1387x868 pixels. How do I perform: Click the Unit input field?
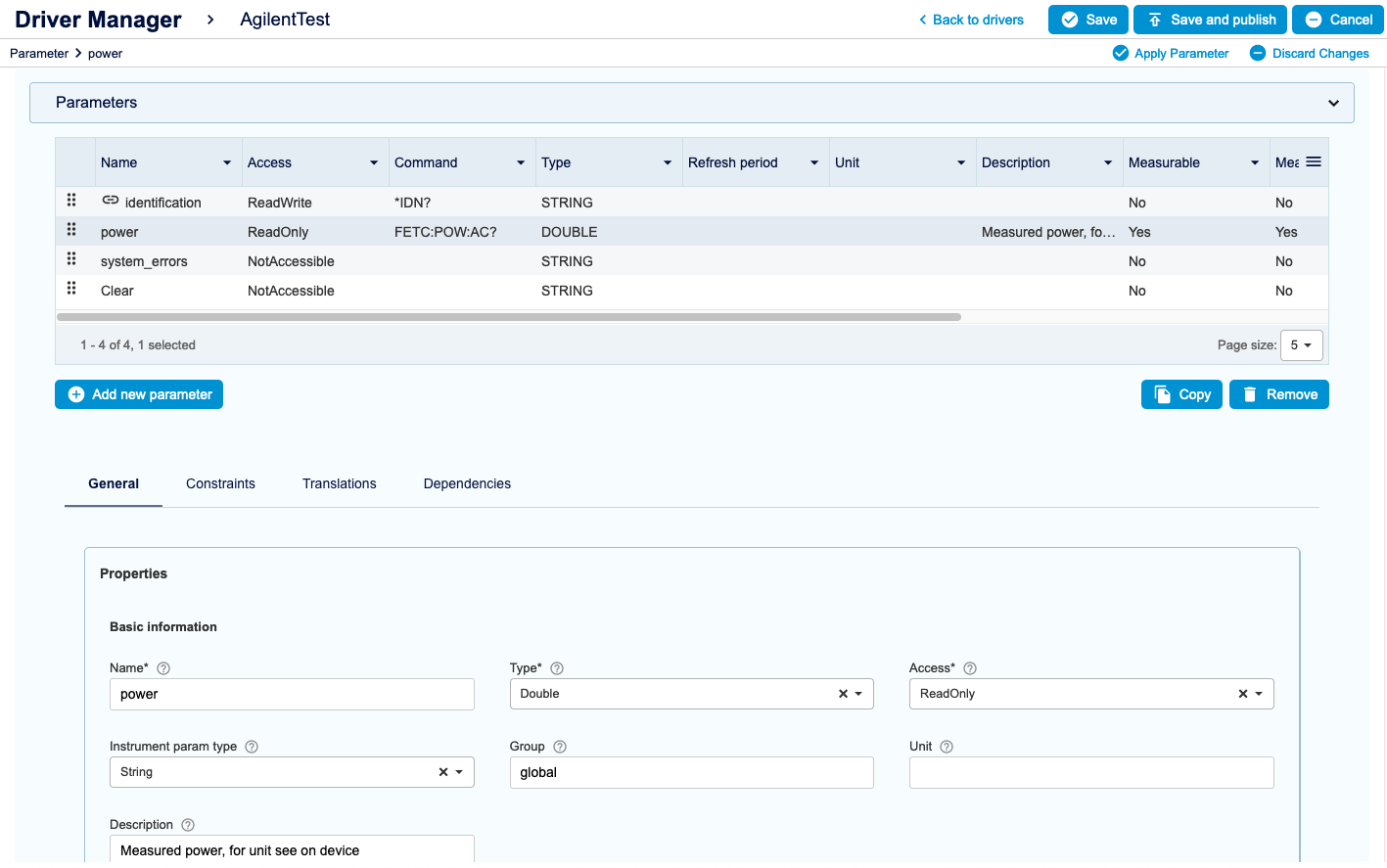click(1090, 772)
